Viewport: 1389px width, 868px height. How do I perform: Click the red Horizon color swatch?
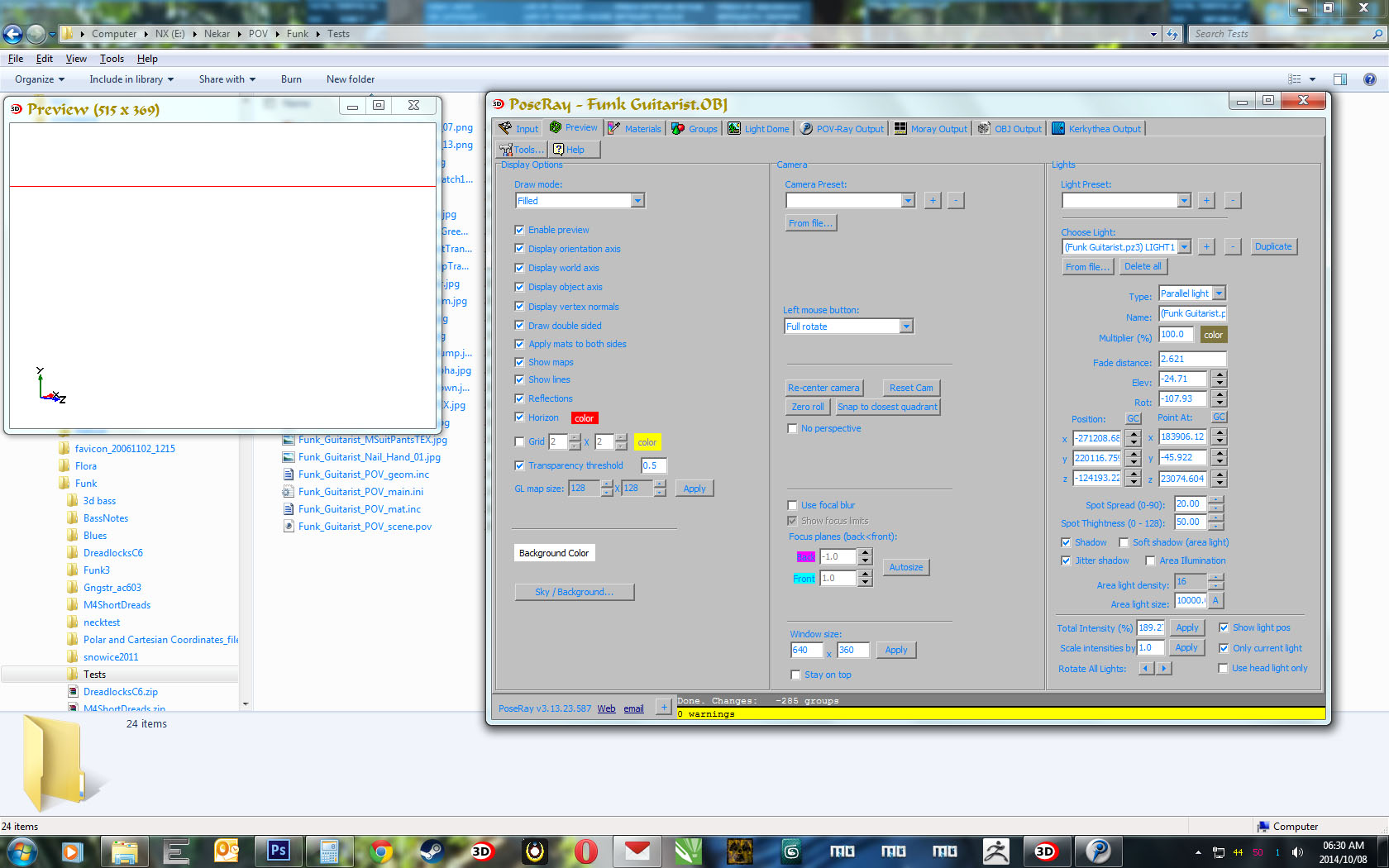point(584,418)
